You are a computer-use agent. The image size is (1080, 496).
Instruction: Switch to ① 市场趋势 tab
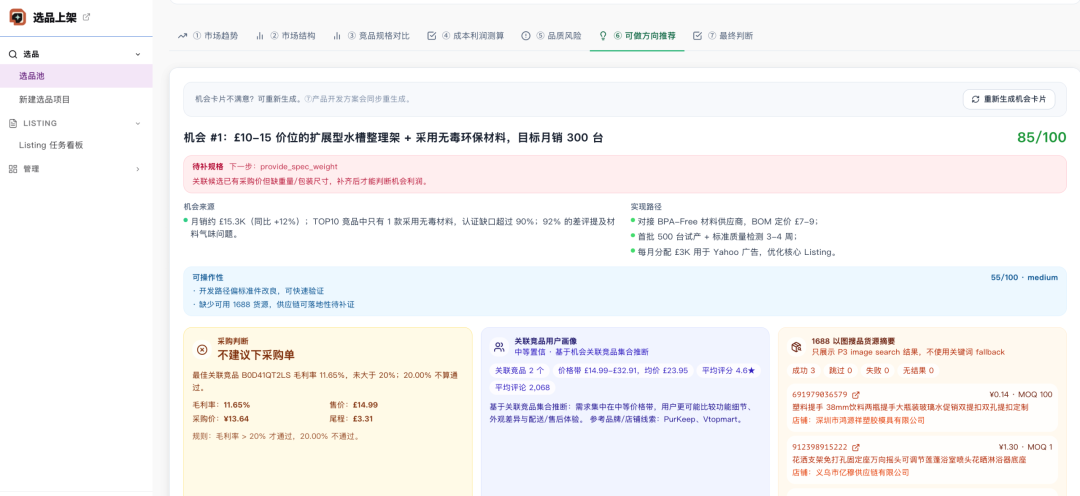pyautogui.click(x=208, y=36)
